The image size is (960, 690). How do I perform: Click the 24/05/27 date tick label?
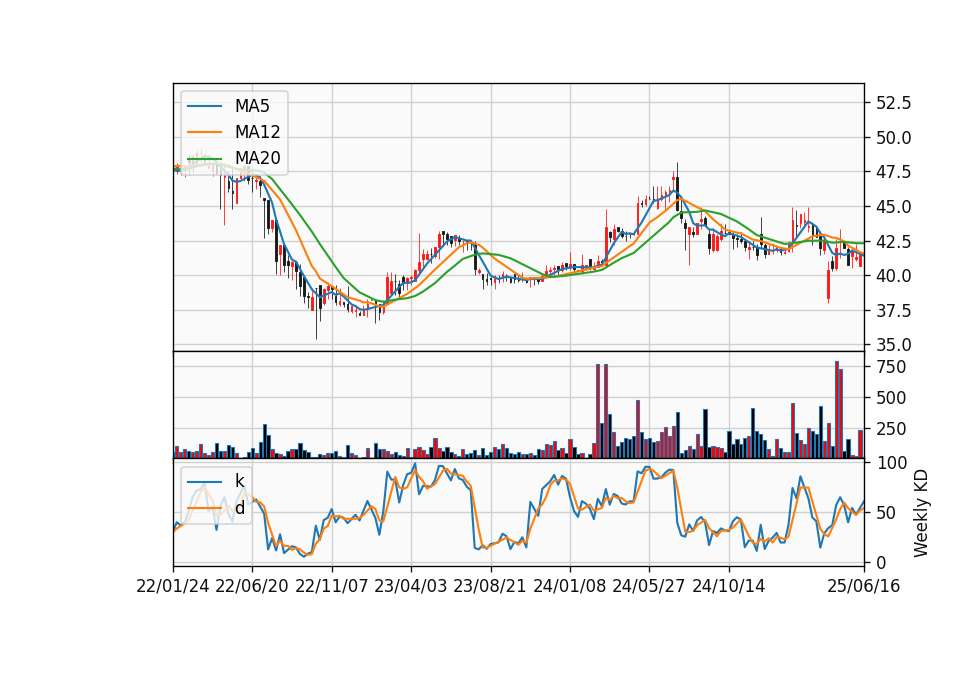pos(648,587)
